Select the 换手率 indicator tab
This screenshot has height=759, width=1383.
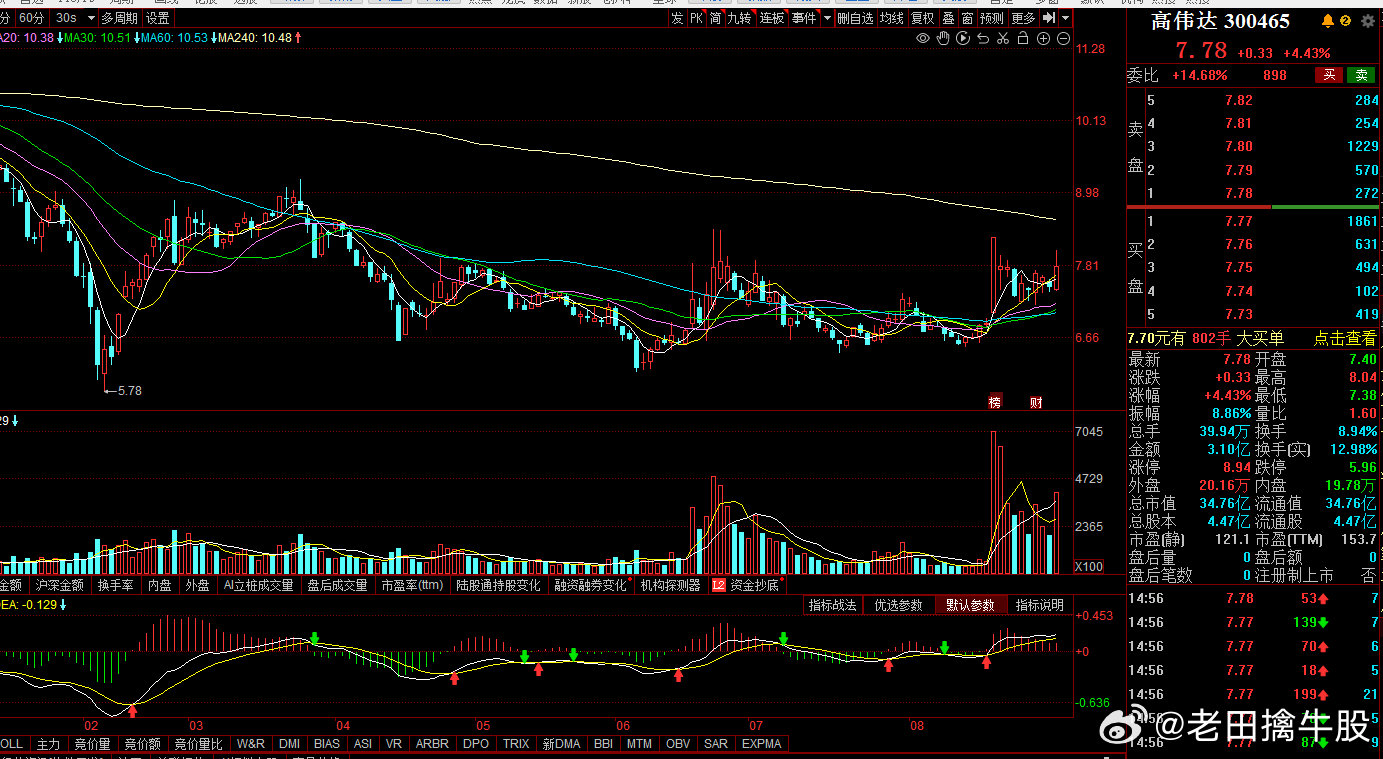(116, 585)
